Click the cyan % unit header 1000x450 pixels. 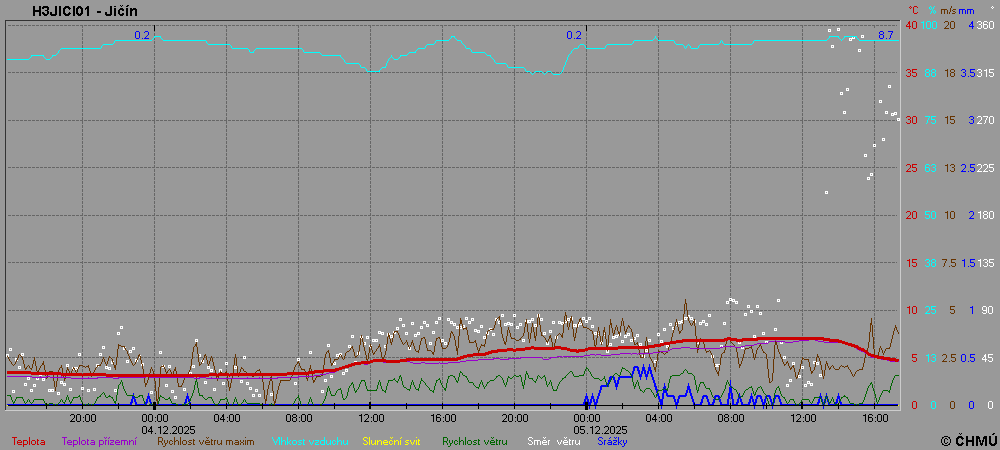tap(931, 11)
